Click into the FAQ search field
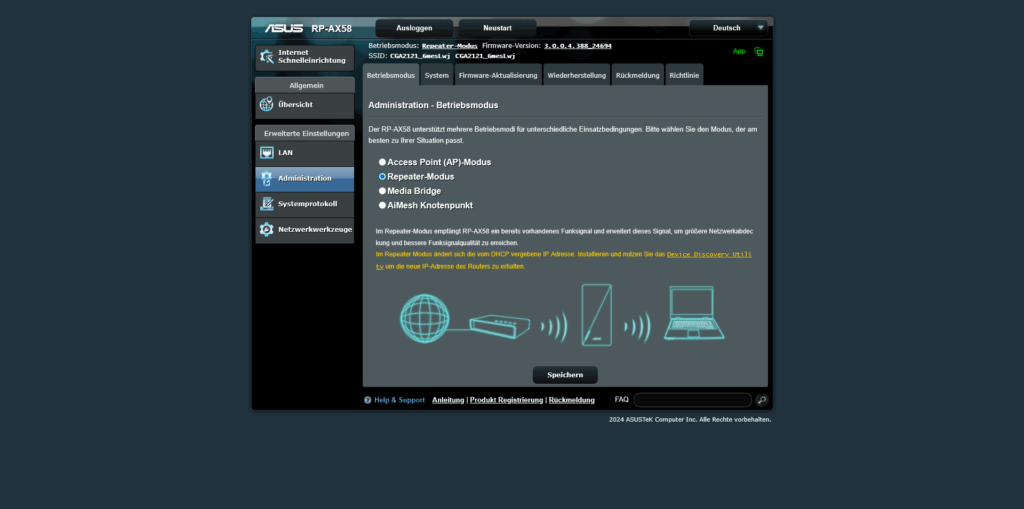Viewport: 1024px width, 509px height. click(691, 400)
